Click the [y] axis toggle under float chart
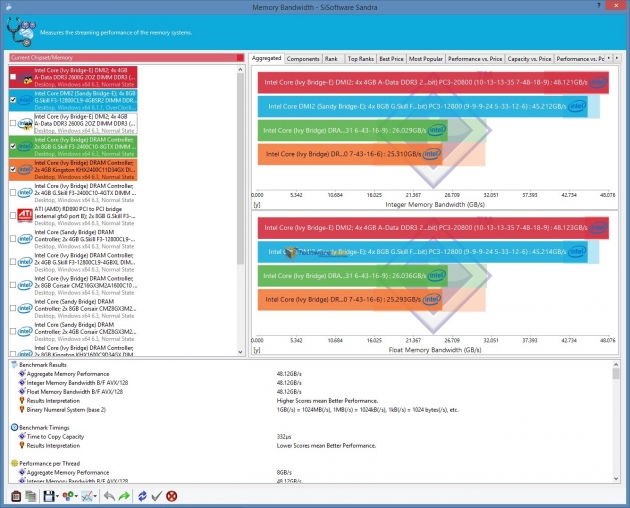This screenshot has width=630, height=508. 257,350
